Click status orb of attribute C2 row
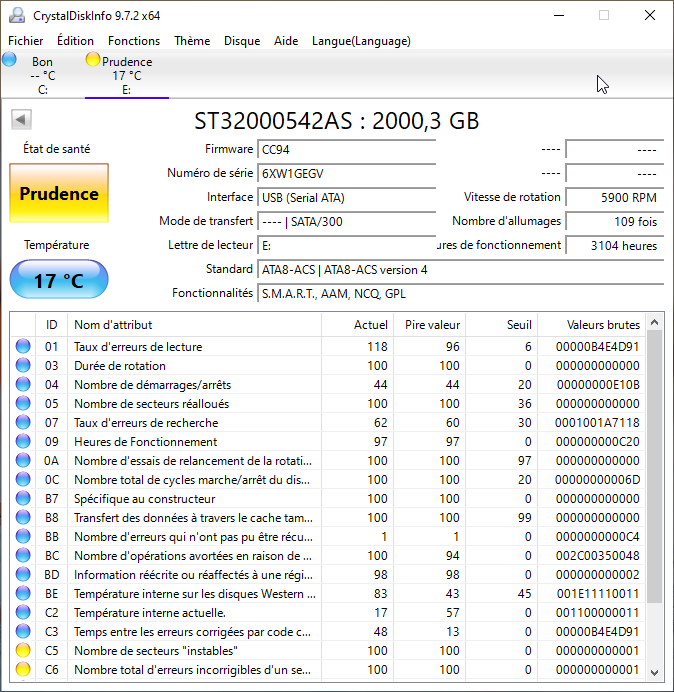This screenshot has width=674, height=692. coord(23,612)
